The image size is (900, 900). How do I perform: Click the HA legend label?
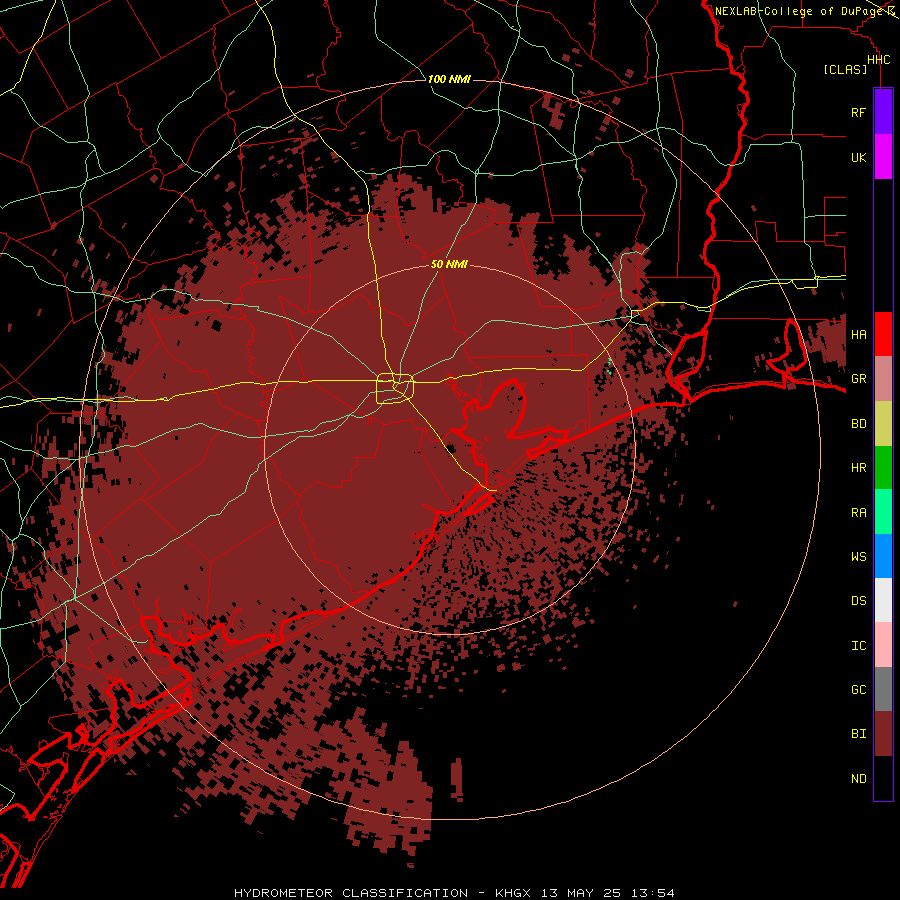[x=858, y=335]
